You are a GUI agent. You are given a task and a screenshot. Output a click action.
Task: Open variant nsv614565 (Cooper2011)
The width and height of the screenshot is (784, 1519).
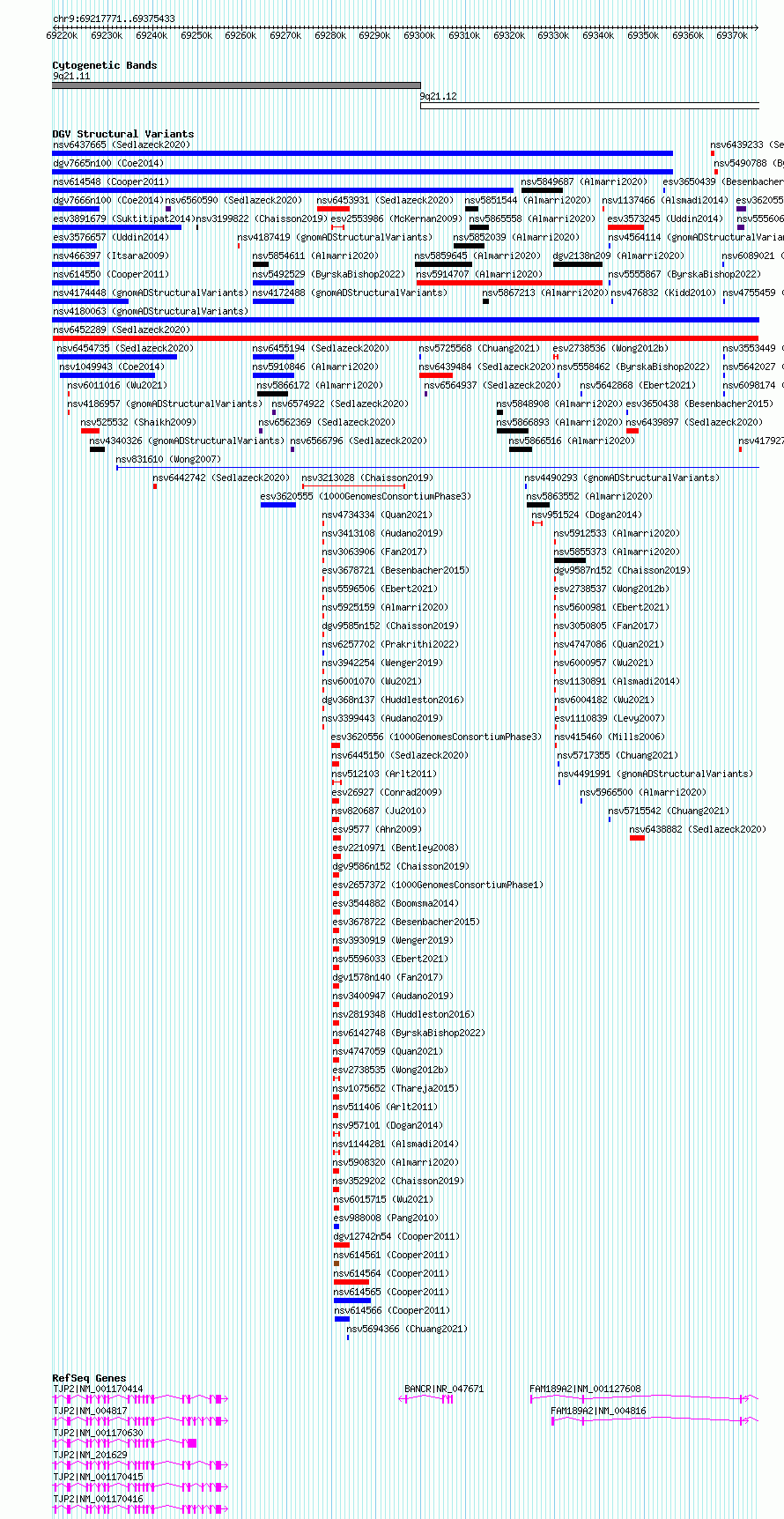(x=391, y=1292)
